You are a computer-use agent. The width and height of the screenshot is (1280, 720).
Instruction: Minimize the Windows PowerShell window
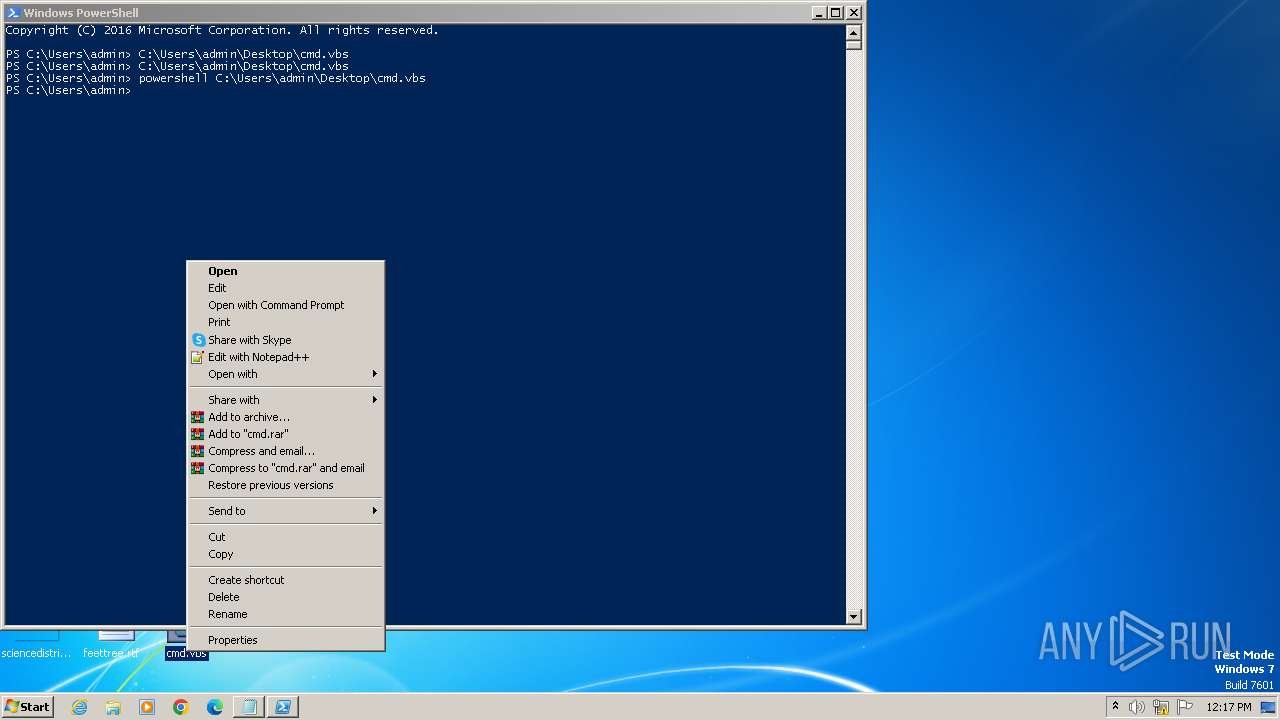[819, 13]
